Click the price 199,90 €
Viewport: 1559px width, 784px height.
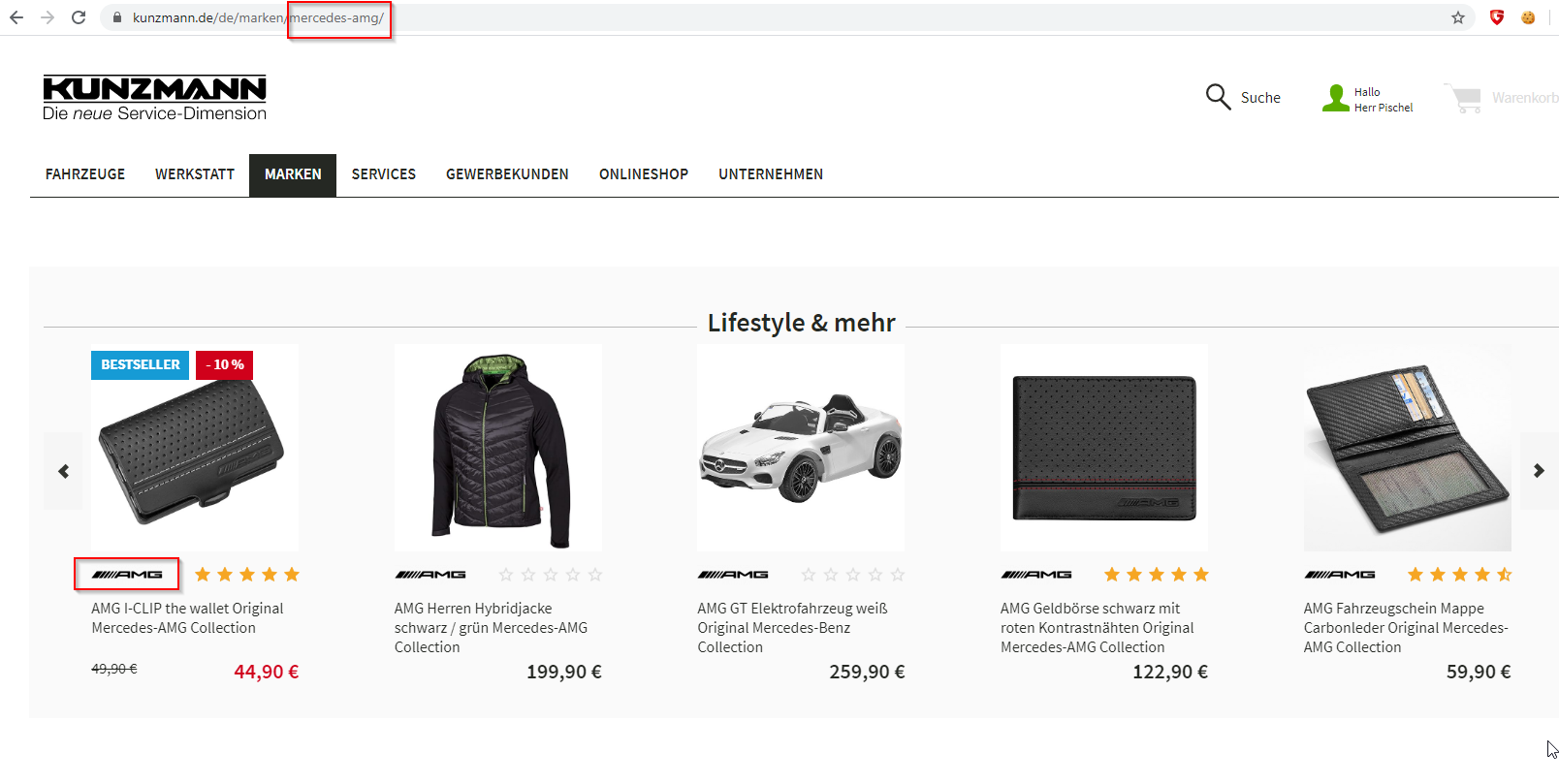[564, 672]
